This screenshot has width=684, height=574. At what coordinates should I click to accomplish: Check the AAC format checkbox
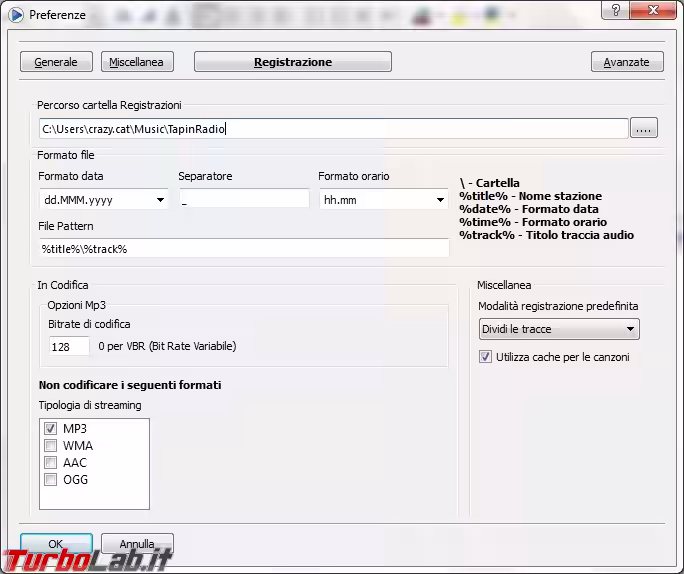(50, 463)
